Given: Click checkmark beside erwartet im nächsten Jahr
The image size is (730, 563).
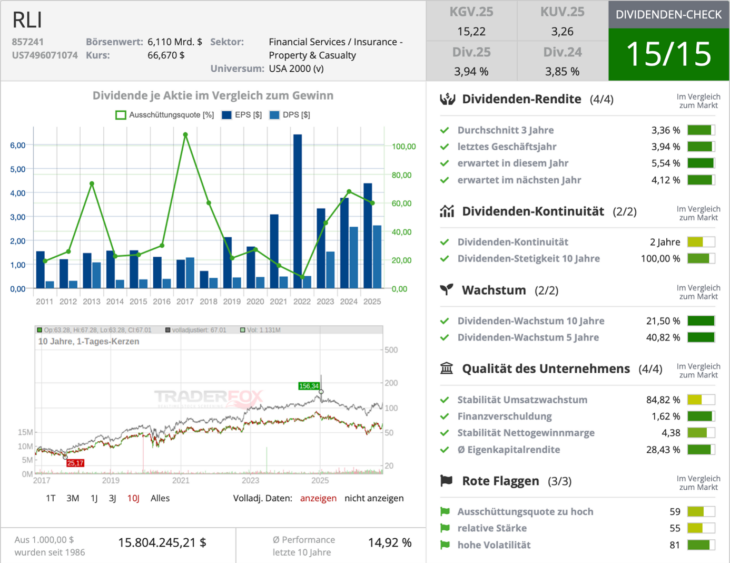Looking at the screenshot, I should 445,180.
